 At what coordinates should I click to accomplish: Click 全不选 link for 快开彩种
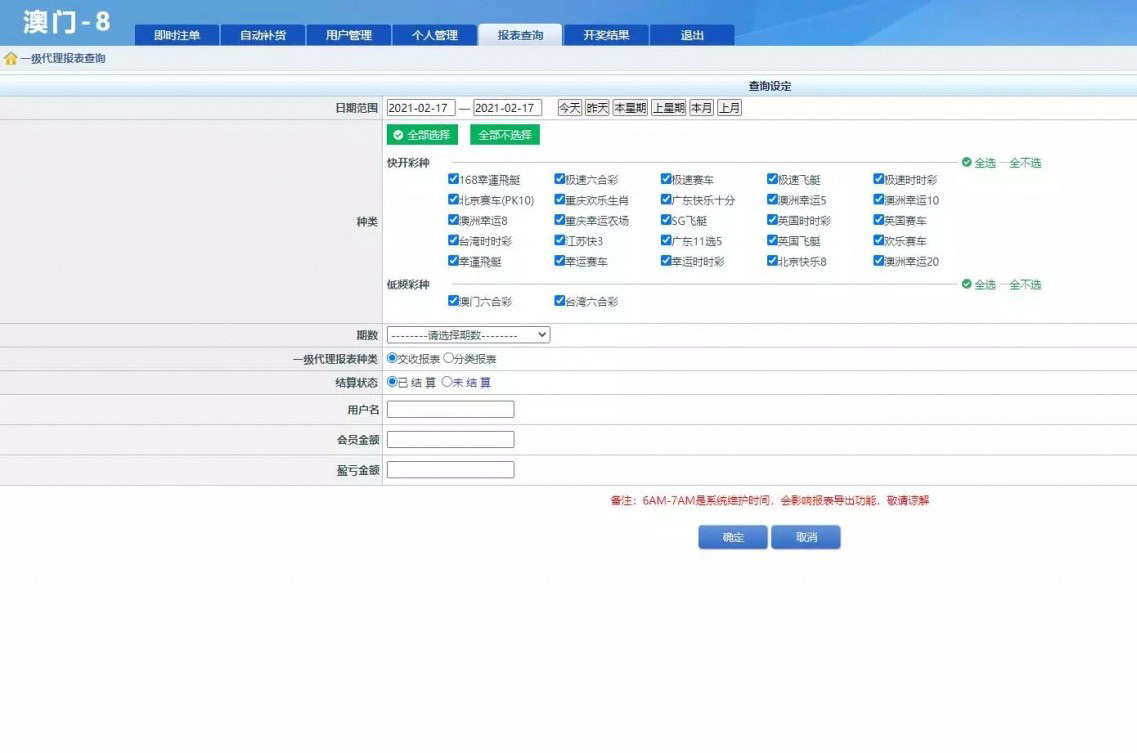click(x=1024, y=163)
